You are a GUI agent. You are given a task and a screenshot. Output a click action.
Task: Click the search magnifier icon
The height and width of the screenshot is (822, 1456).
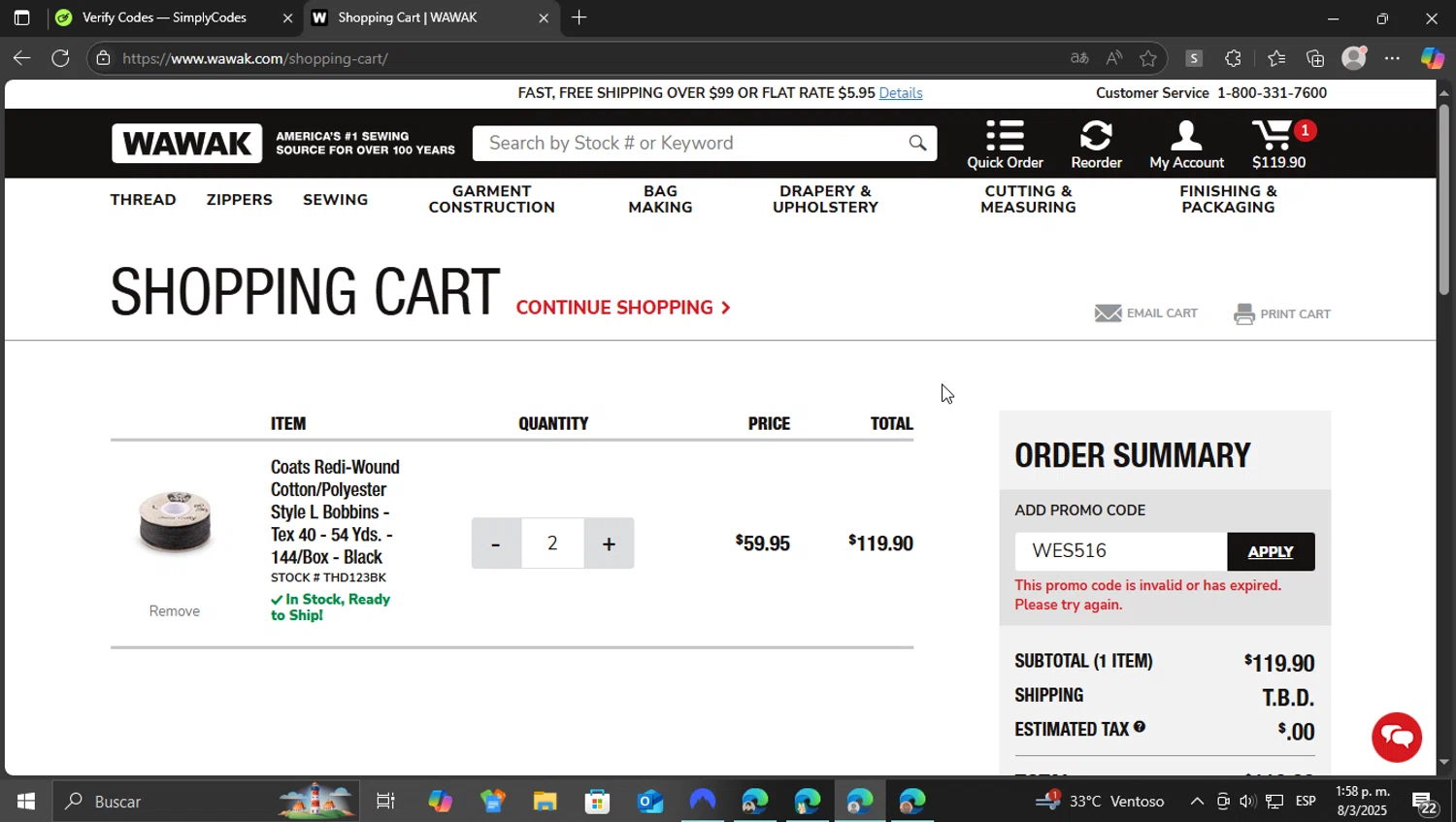point(917,144)
